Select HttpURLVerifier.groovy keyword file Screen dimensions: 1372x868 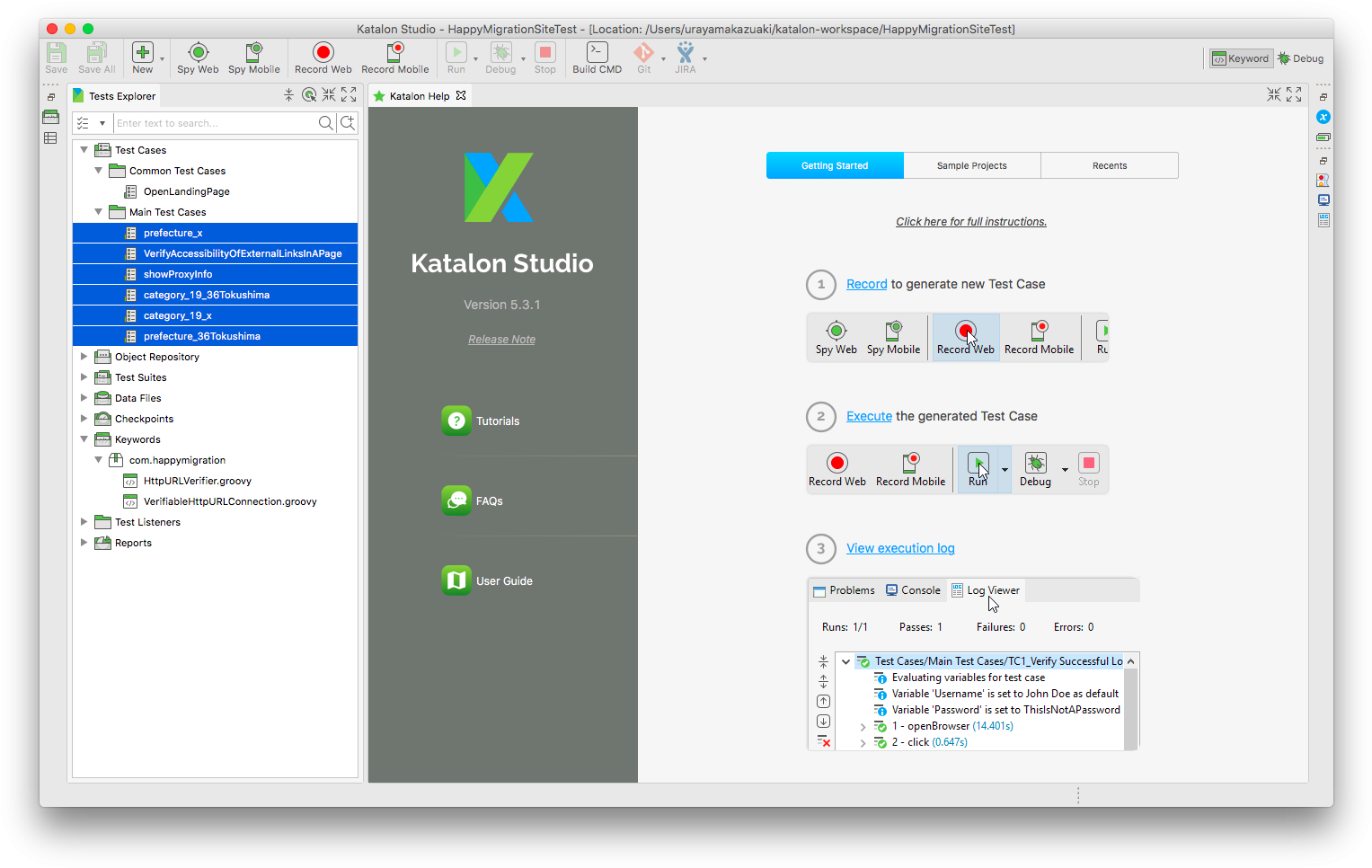(x=198, y=481)
